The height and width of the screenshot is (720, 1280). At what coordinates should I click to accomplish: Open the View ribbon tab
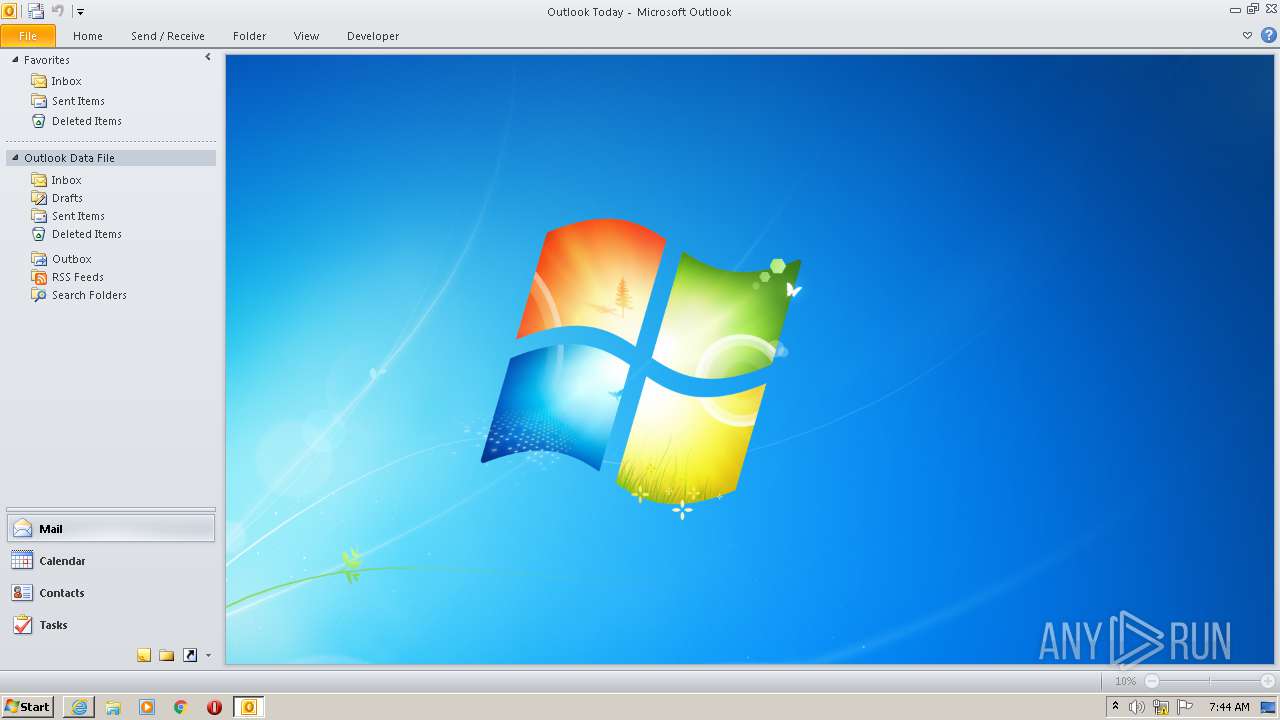point(306,36)
